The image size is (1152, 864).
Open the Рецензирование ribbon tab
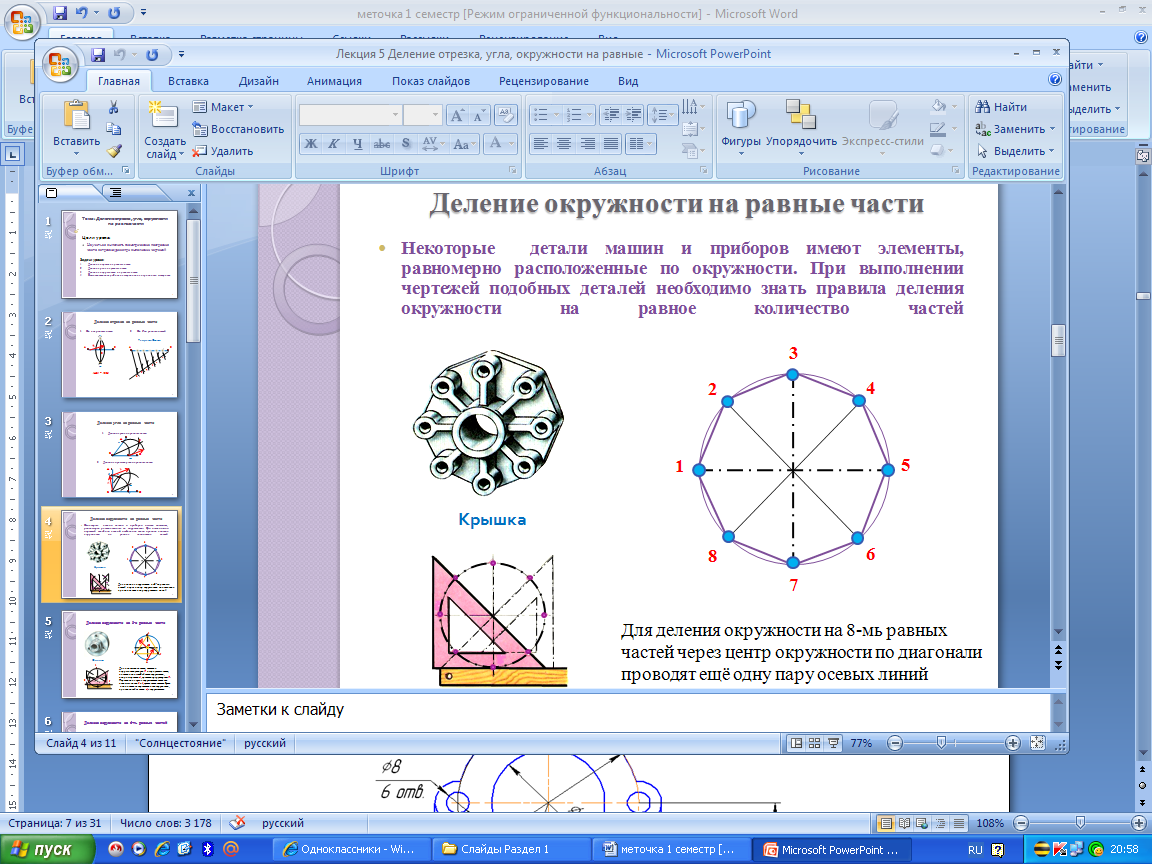544,81
